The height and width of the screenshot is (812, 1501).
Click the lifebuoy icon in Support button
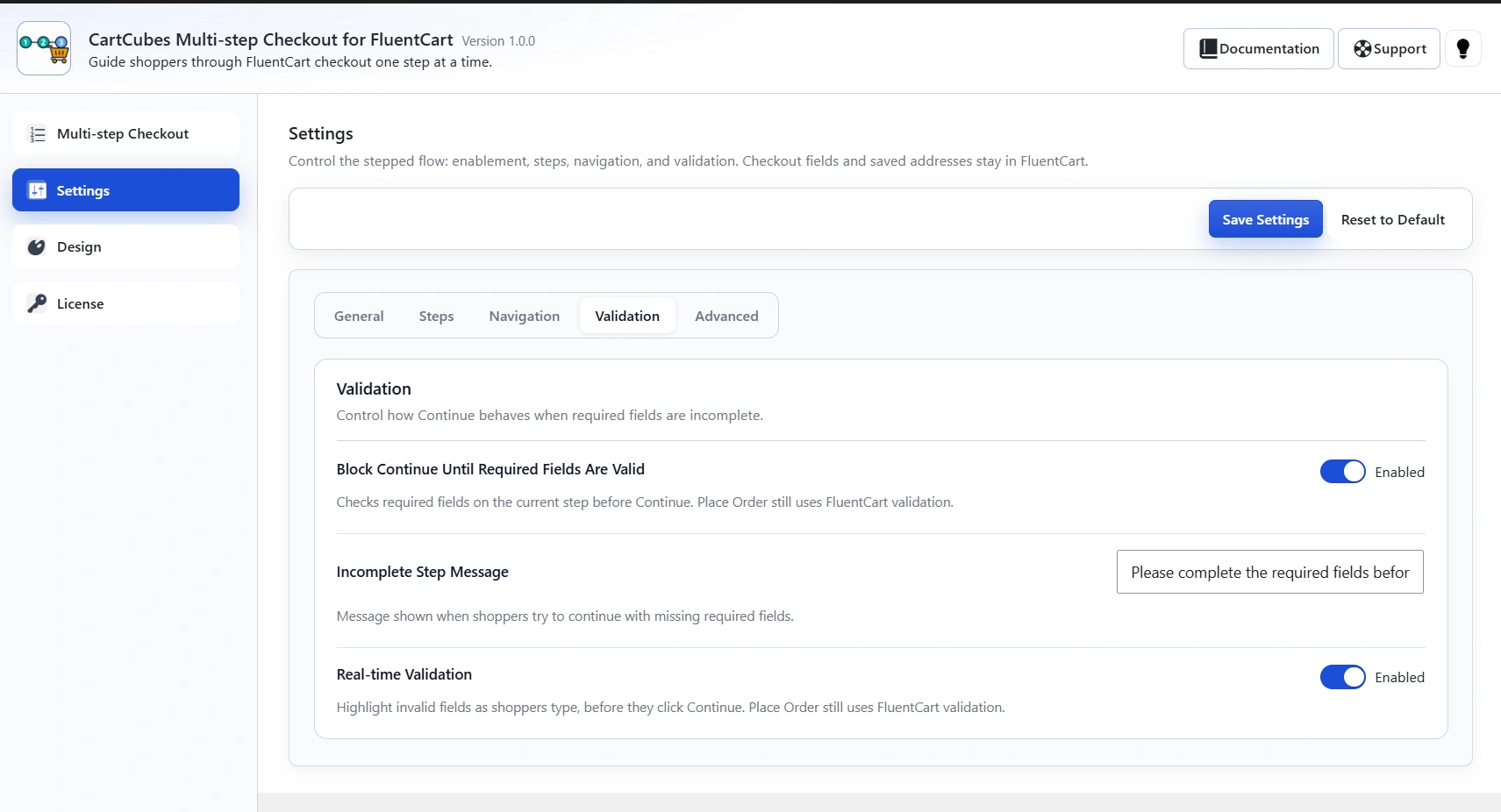(x=1362, y=49)
